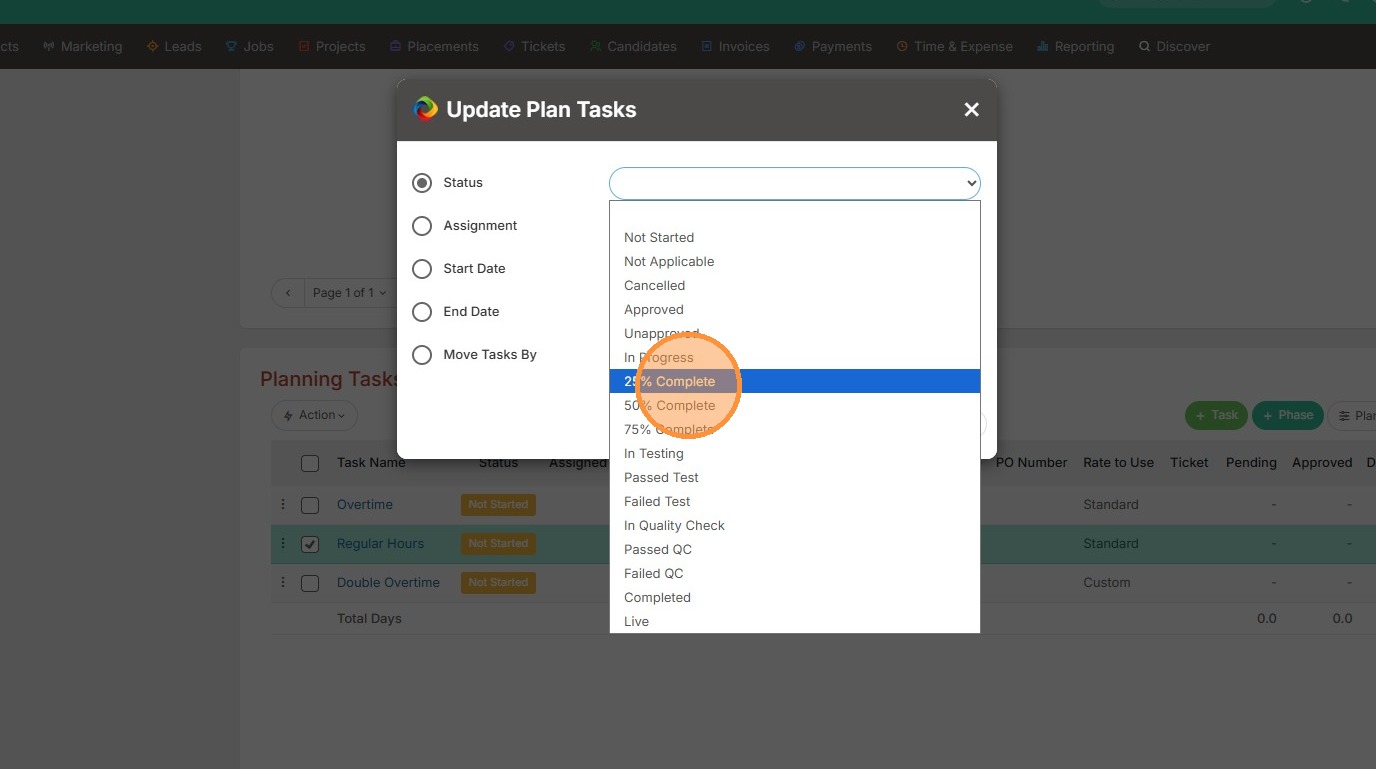This screenshot has width=1376, height=769.
Task: Choose '25% Complete' in the dropdown list
Action: pos(795,381)
